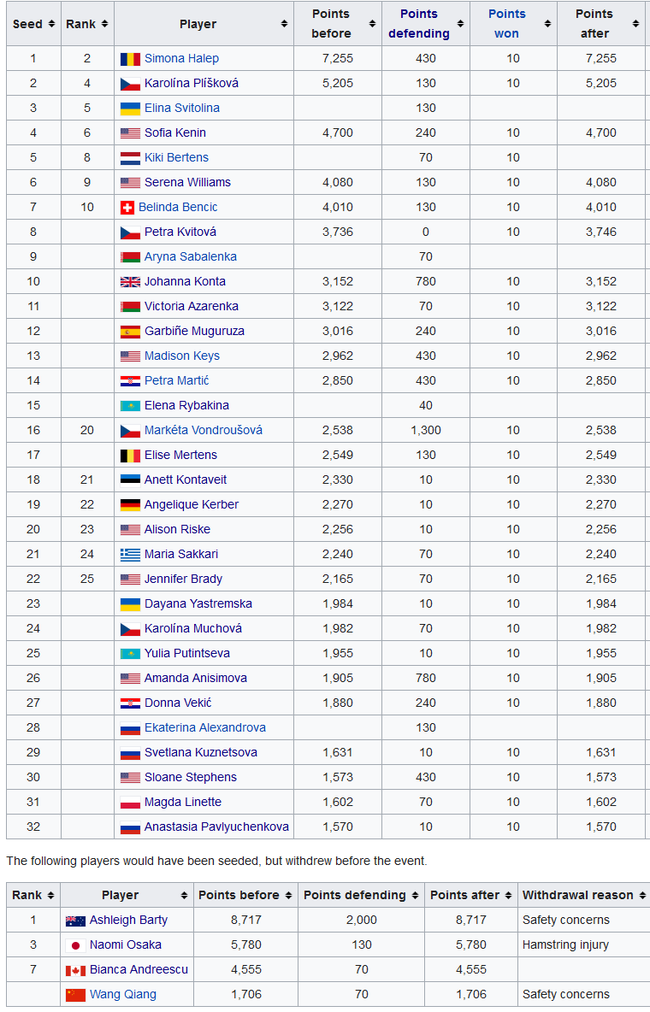Click Polish flag next to Magda Linette
This screenshot has height=1012, width=650.
click(130, 802)
